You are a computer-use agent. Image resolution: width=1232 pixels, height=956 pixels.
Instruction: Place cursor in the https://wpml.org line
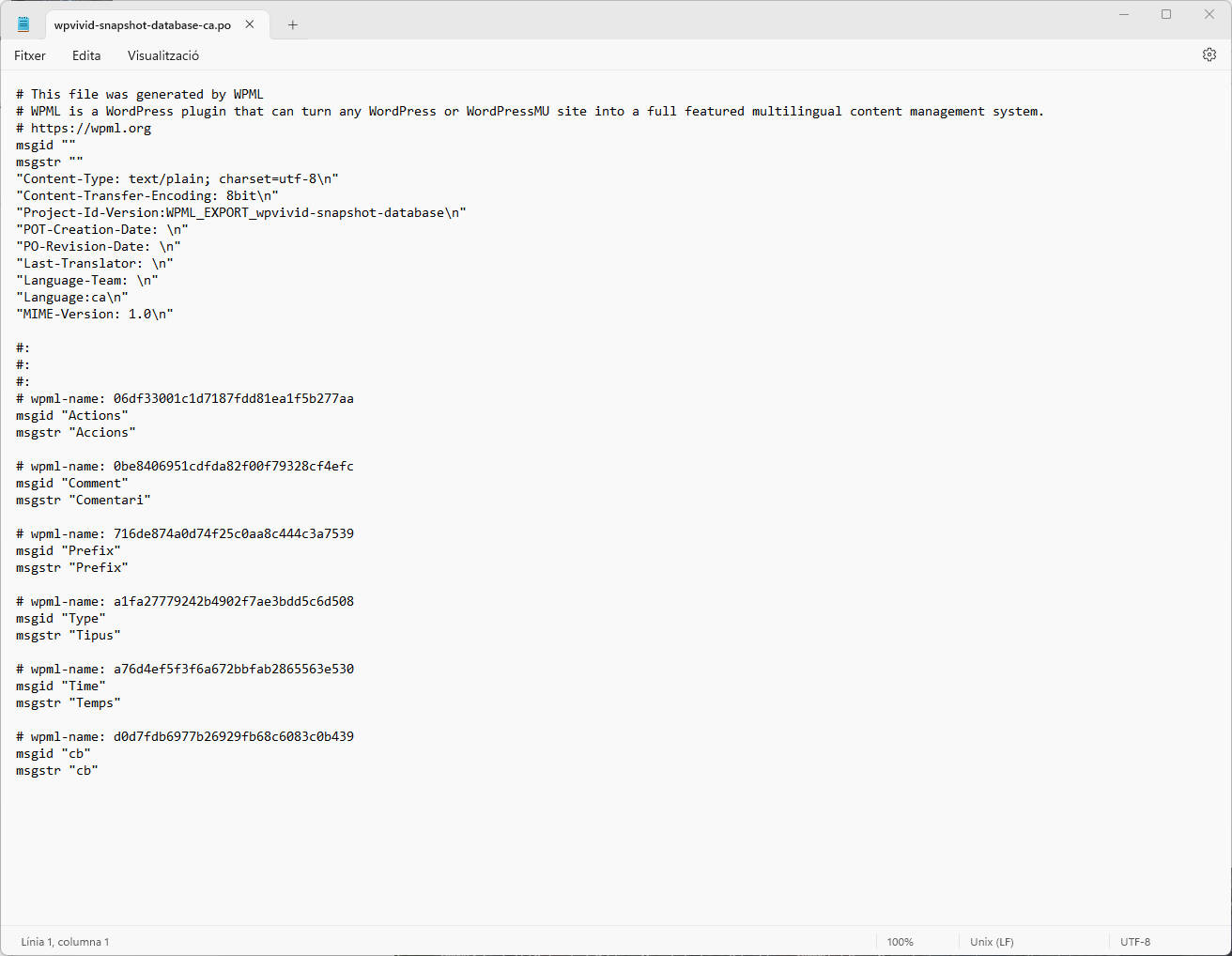tap(84, 128)
